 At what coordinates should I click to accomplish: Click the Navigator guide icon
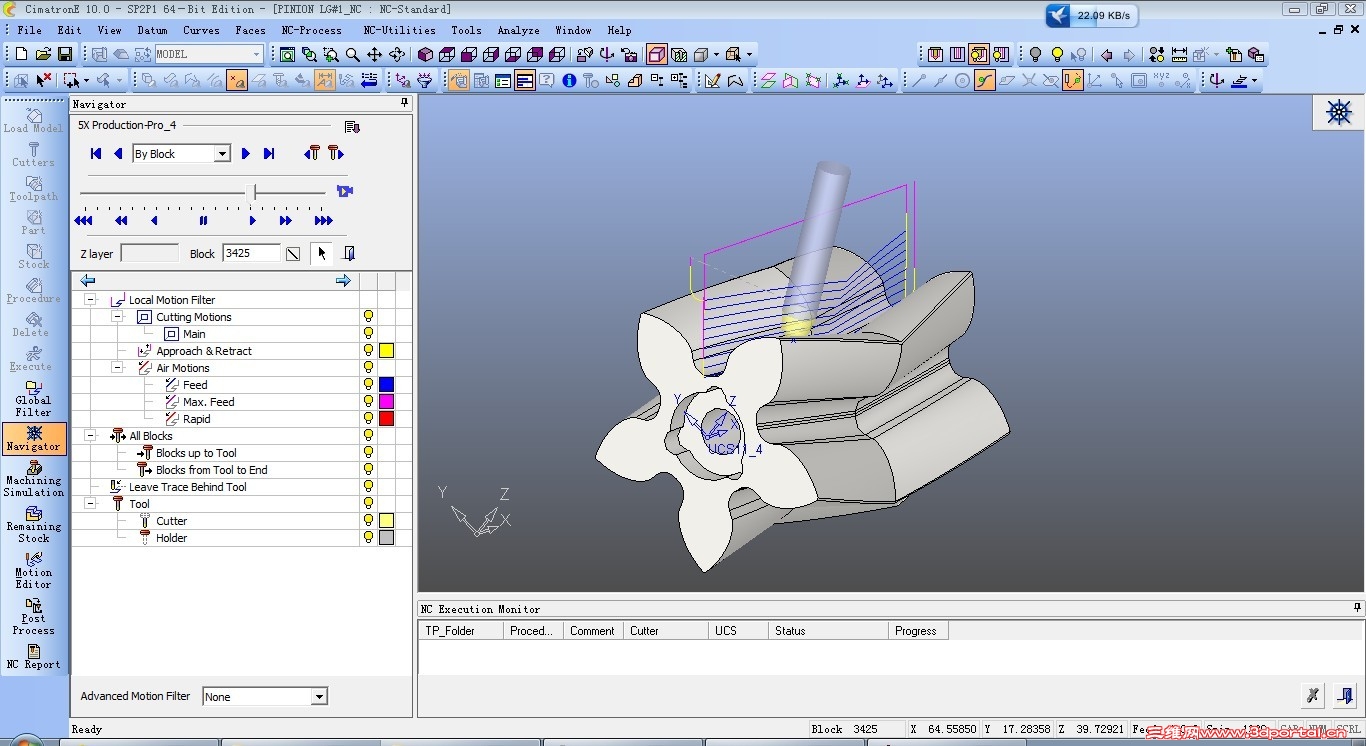pos(33,439)
